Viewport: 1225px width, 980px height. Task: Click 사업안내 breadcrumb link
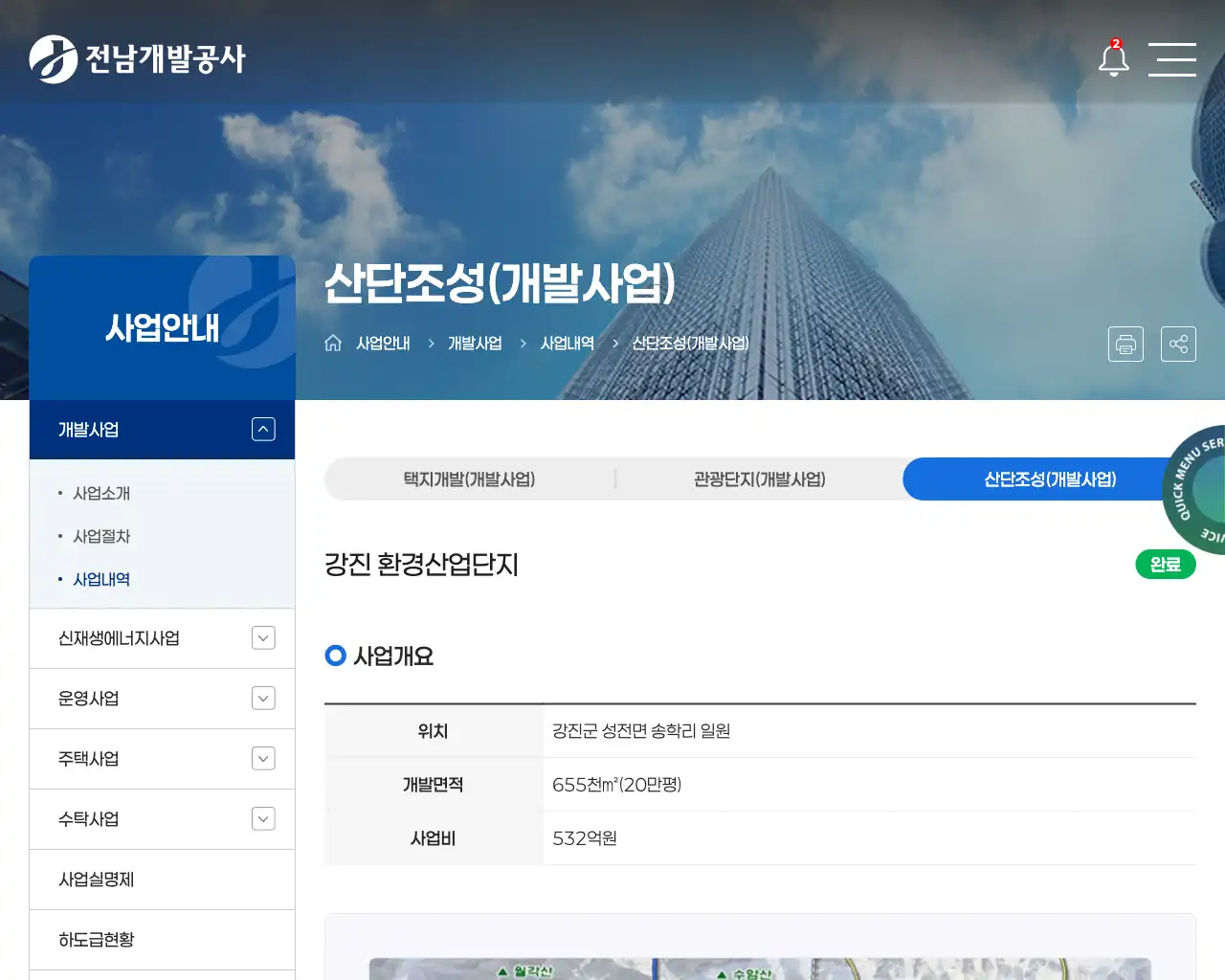pyautogui.click(x=383, y=343)
